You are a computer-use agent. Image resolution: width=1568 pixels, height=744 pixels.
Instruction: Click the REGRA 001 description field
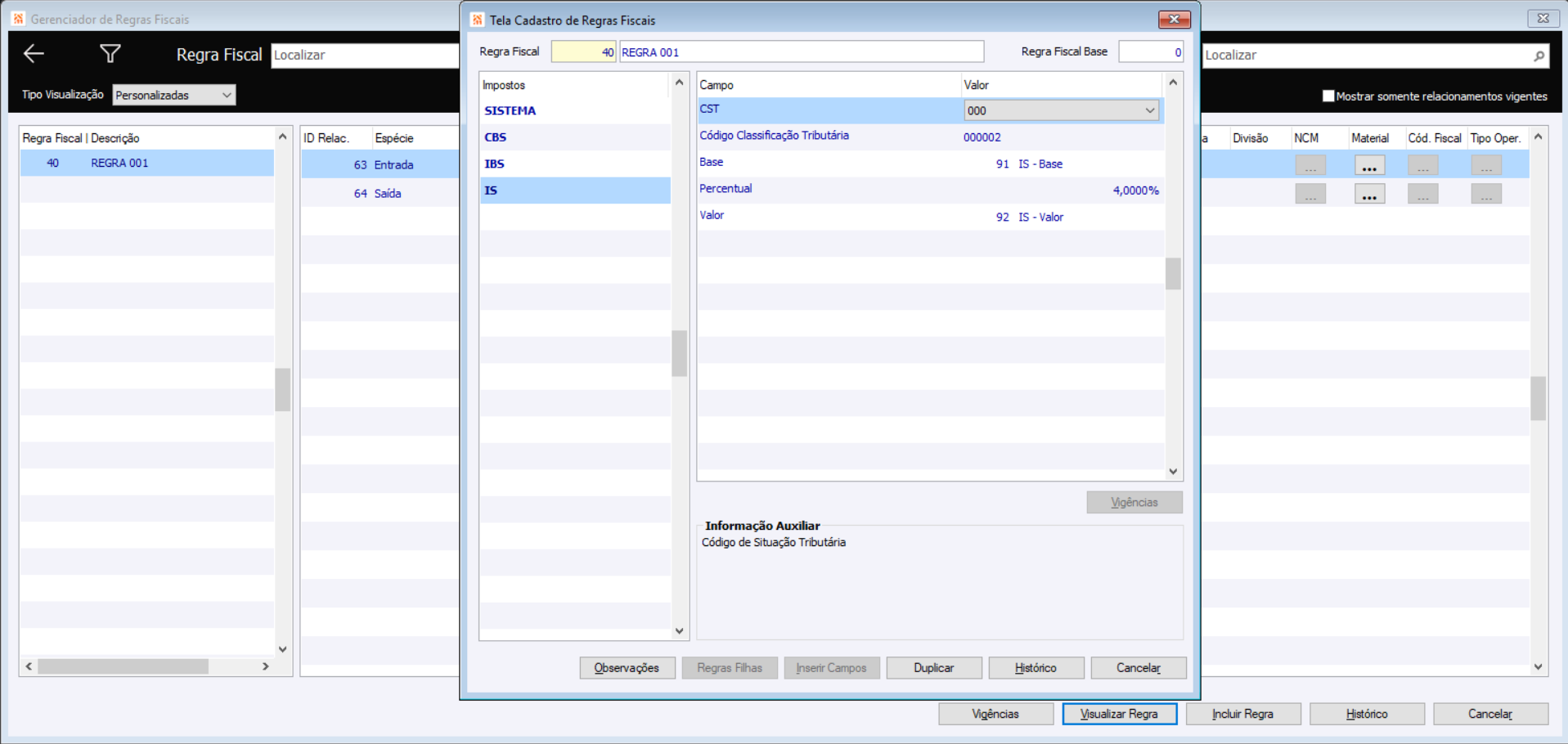click(802, 52)
